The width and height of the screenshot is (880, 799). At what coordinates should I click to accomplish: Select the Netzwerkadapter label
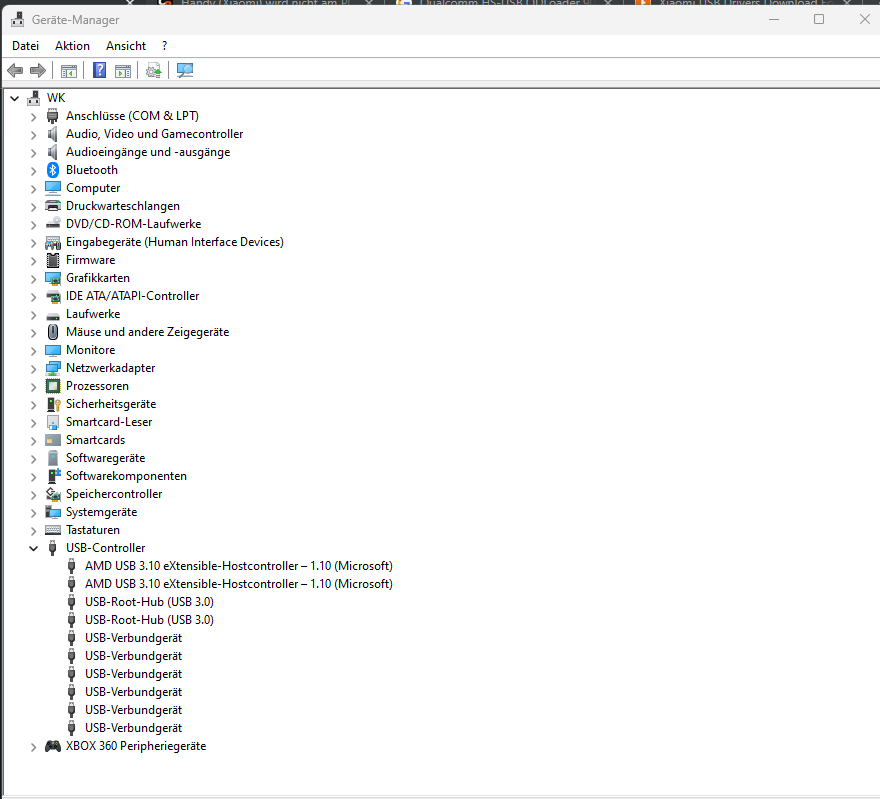[x=111, y=368]
